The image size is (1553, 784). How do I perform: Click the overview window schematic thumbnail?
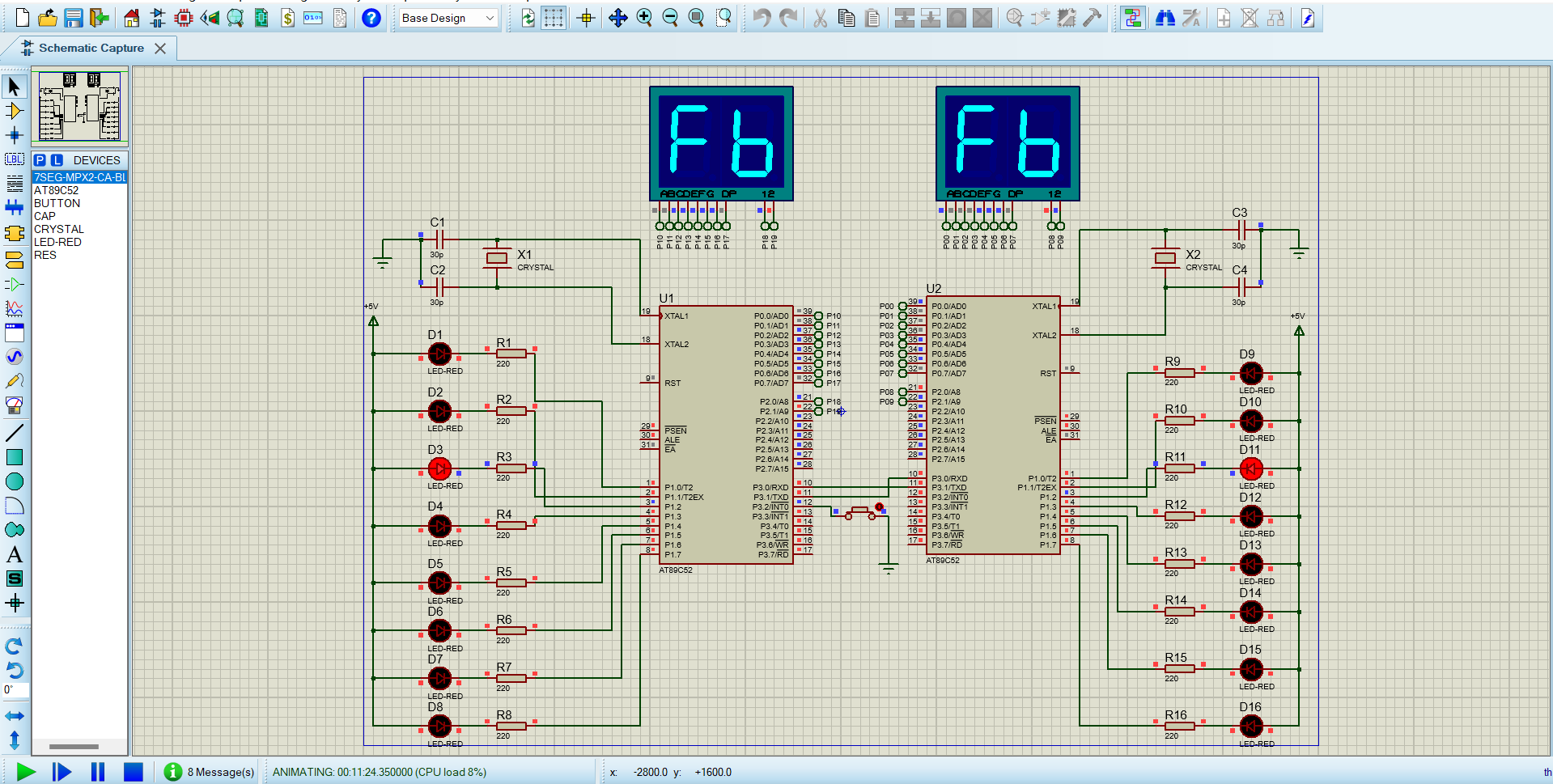pos(80,106)
